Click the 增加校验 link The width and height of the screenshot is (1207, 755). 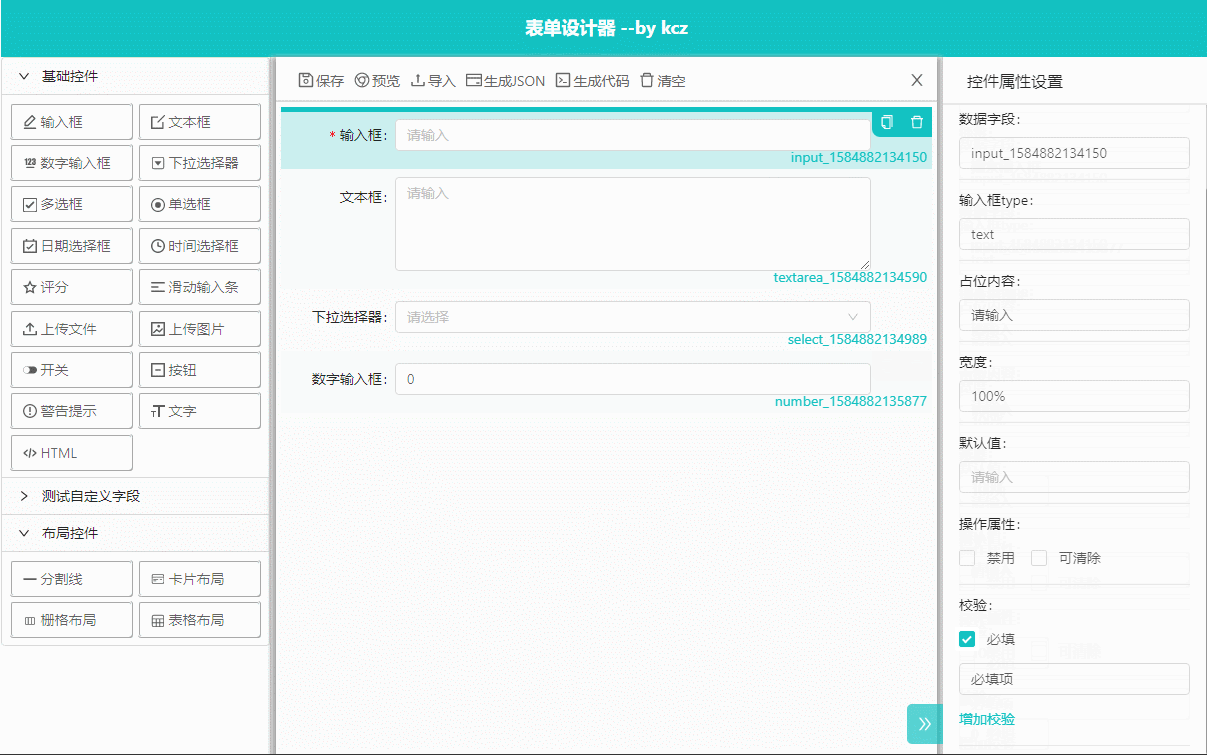click(x=988, y=719)
